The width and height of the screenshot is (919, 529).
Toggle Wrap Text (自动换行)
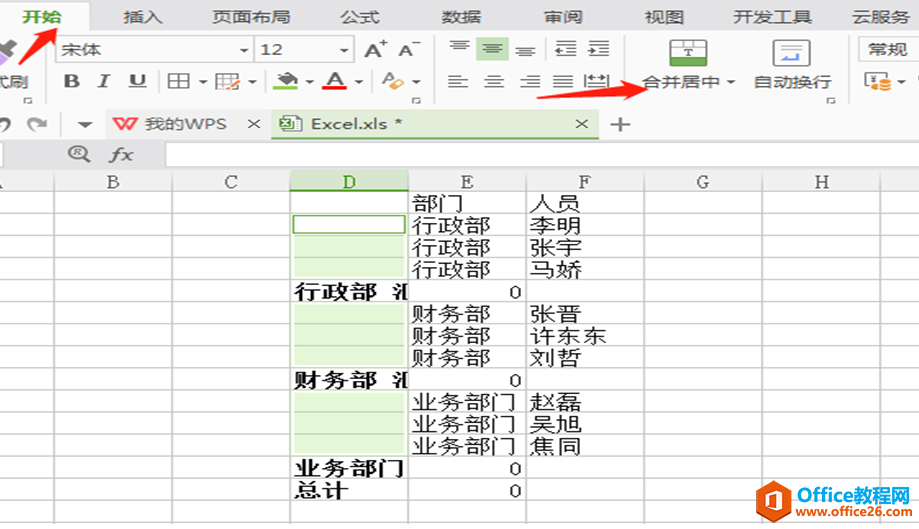click(792, 64)
